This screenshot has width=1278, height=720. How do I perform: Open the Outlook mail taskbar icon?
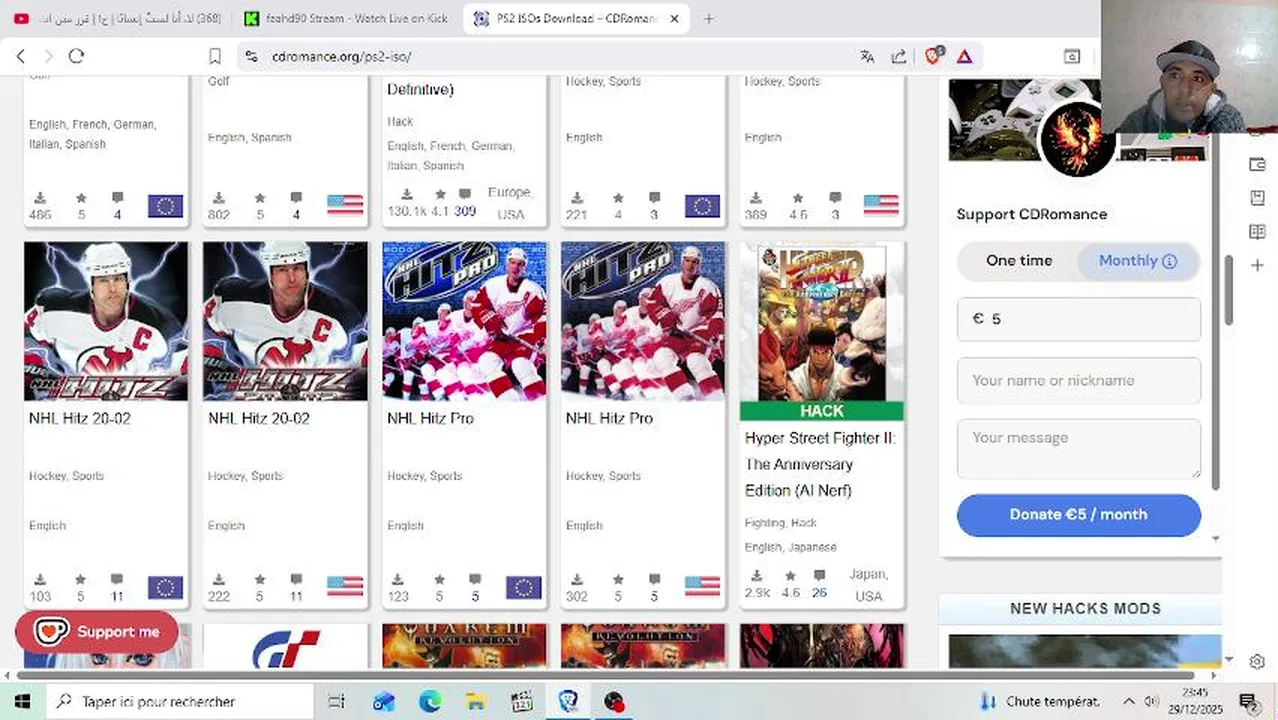pyautogui.click(x=384, y=702)
